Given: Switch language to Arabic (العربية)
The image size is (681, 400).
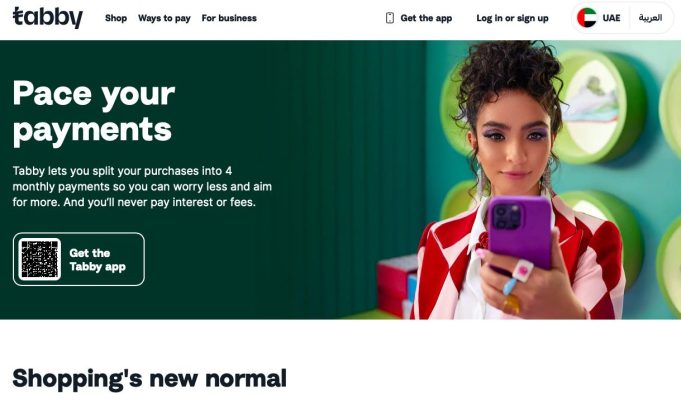Looking at the screenshot, I should [650, 18].
